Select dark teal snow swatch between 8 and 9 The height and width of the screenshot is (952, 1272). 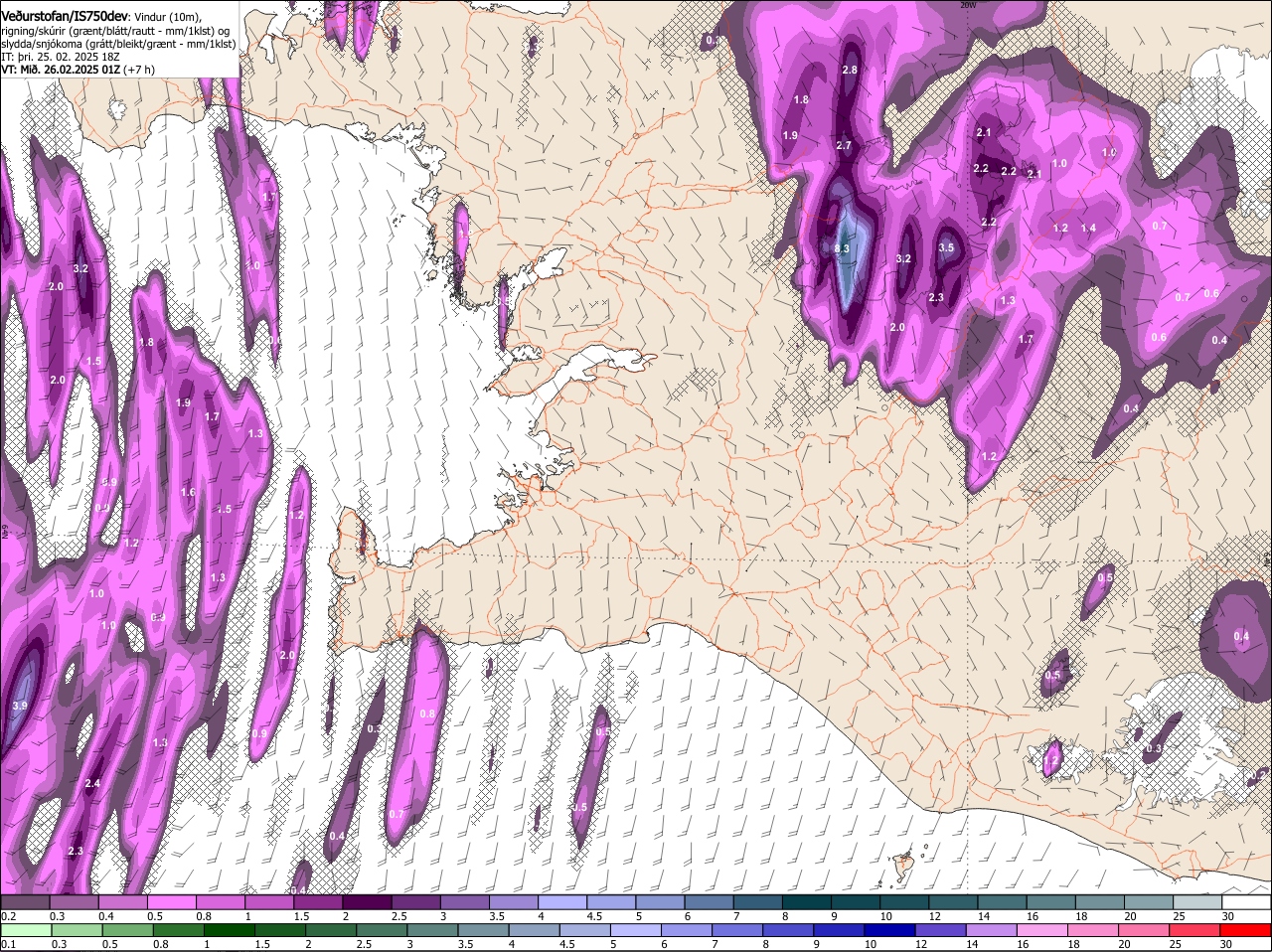click(807, 902)
